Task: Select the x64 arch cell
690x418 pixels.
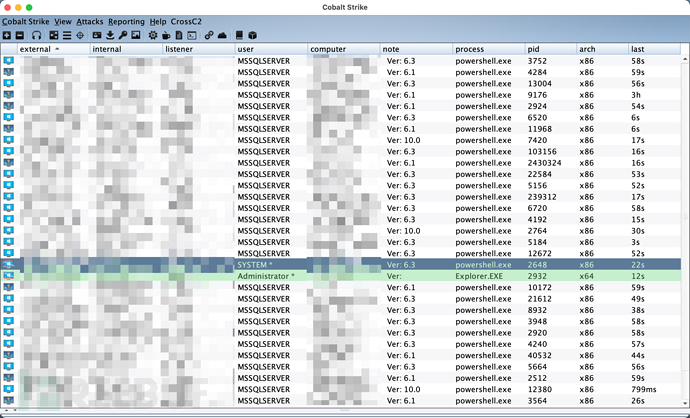Action: point(603,276)
